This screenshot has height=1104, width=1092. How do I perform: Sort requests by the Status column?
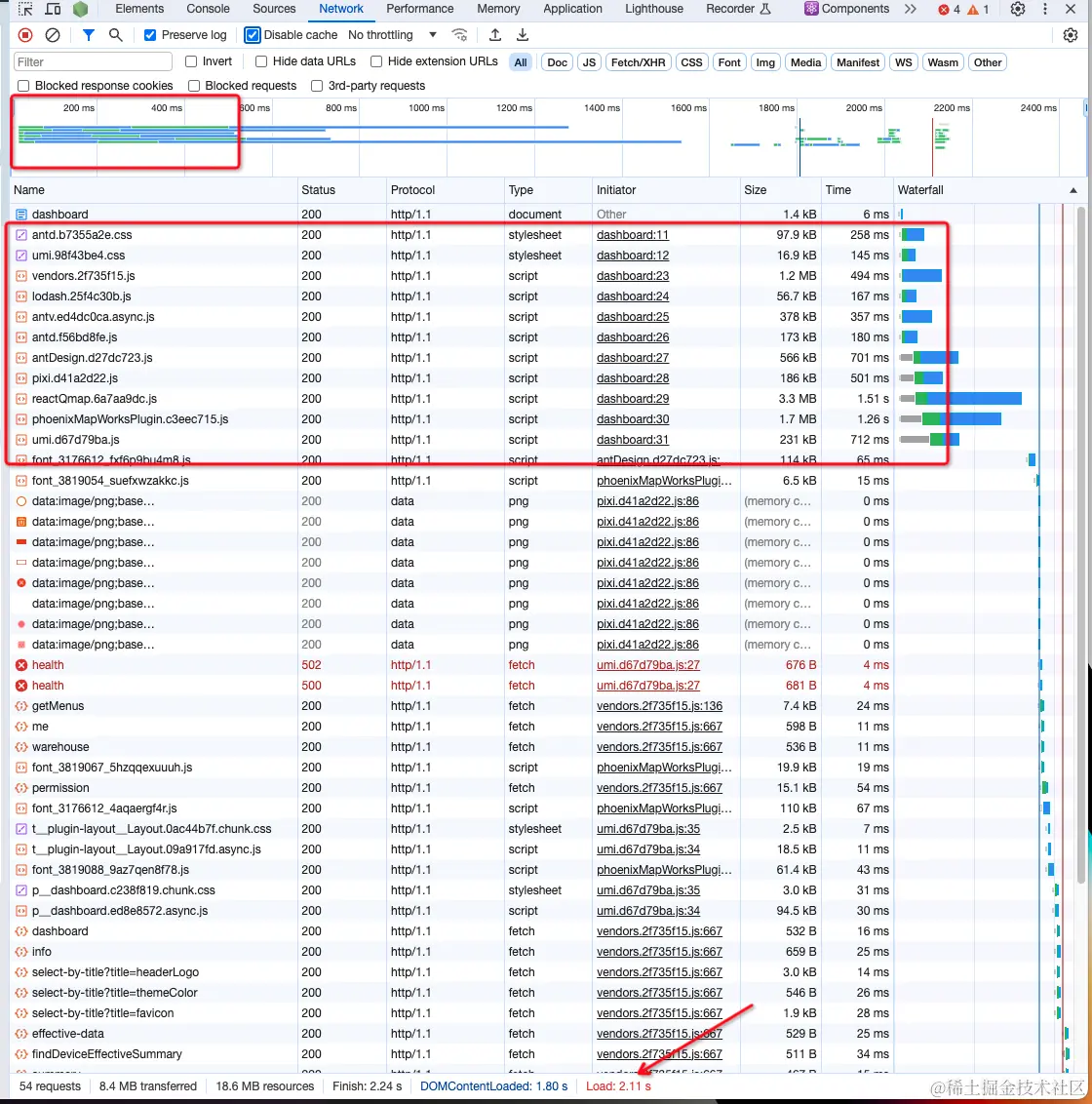coord(341,190)
